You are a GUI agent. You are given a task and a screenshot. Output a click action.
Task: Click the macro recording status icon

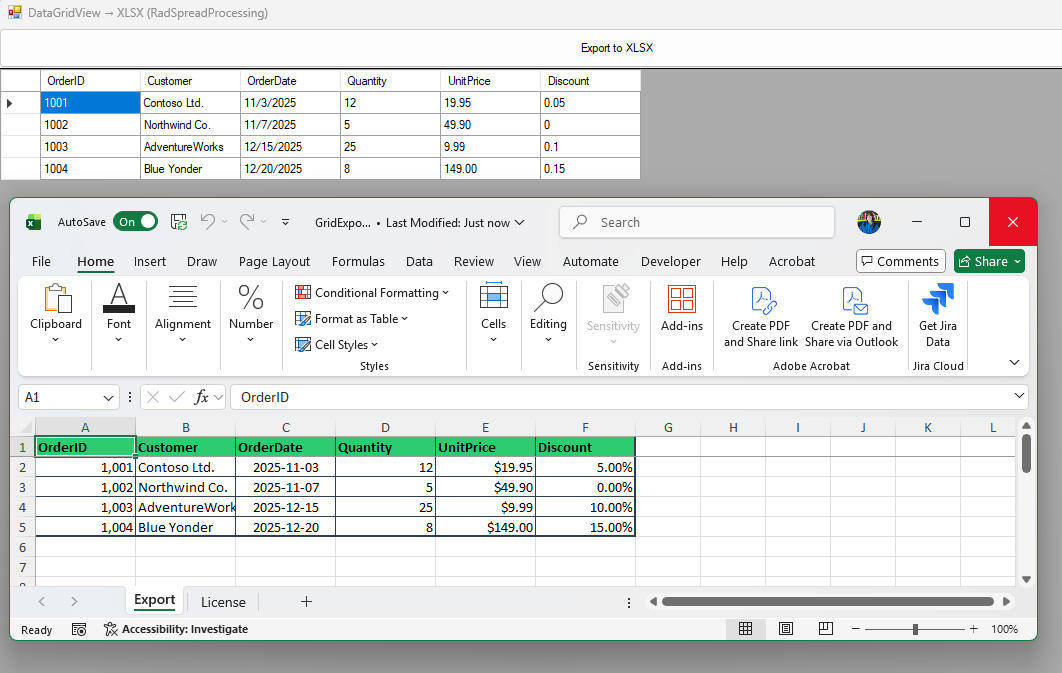(79, 630)
